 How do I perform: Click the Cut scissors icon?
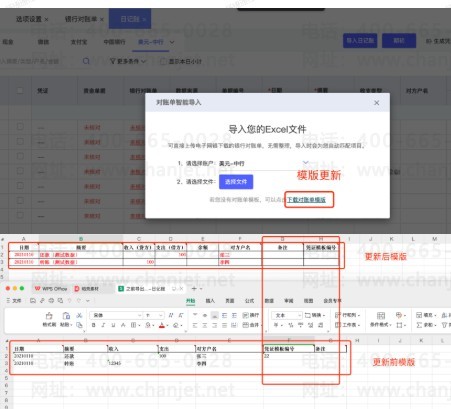pyautogui.click(x=79, y=315)
